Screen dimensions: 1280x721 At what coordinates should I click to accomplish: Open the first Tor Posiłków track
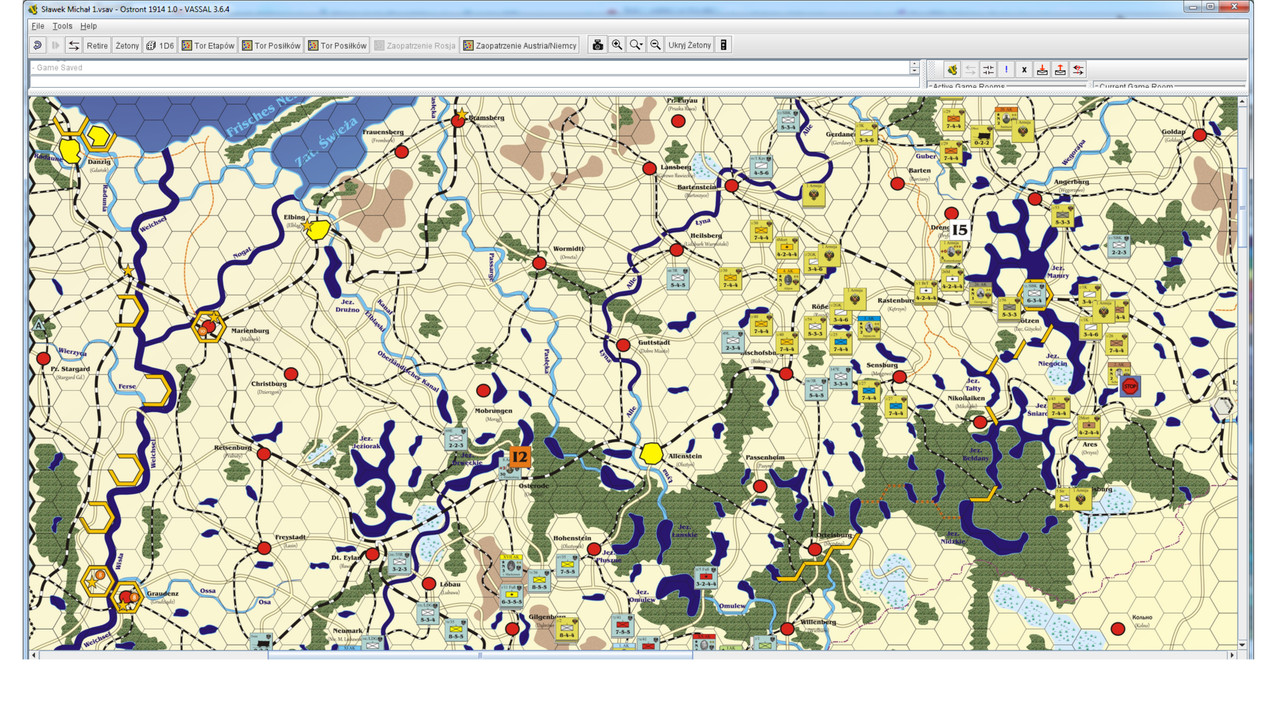(x=271, y=45)
